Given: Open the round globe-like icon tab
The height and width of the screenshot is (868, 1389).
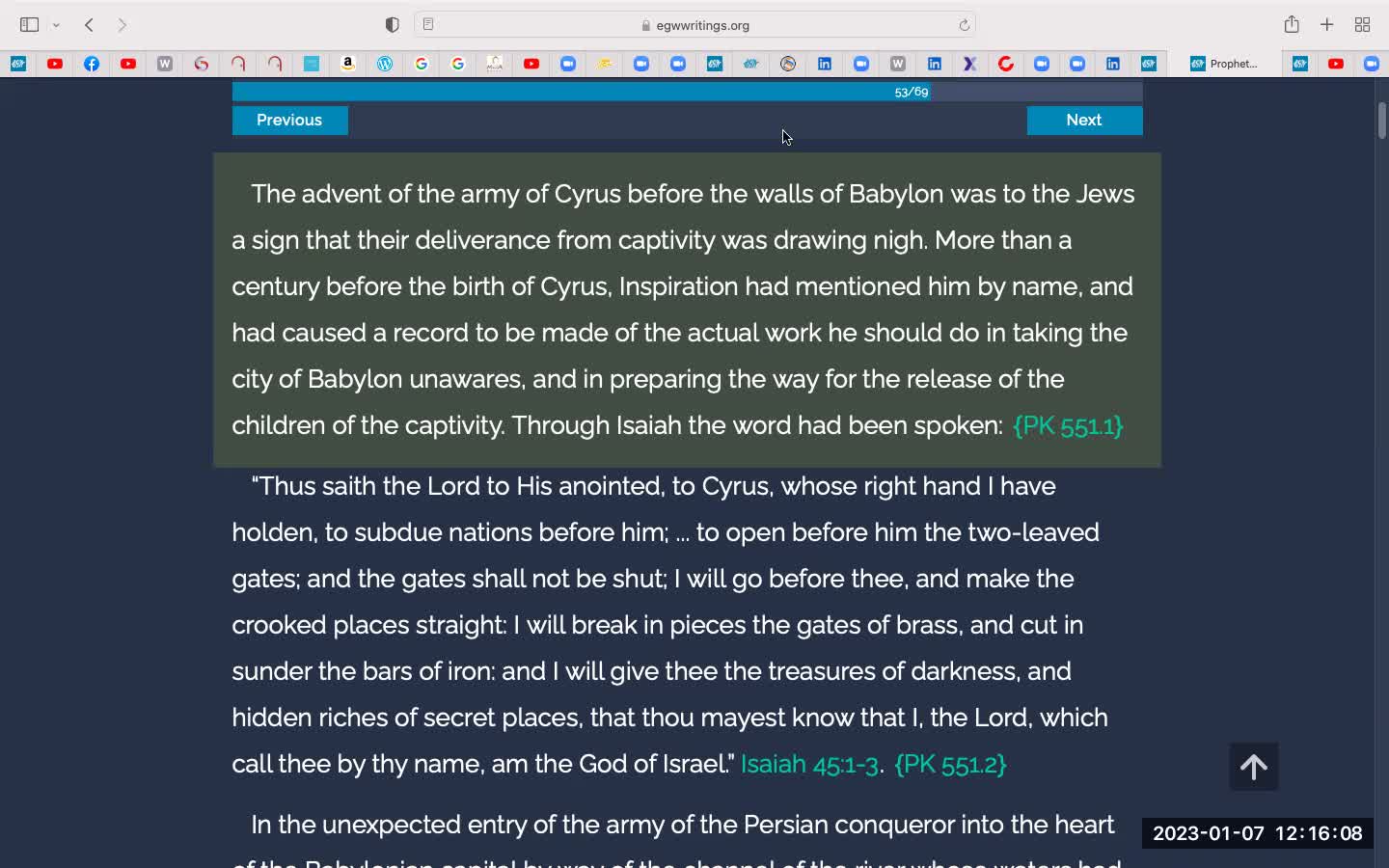Looking at the screenshot, I should tap(788, 64).
